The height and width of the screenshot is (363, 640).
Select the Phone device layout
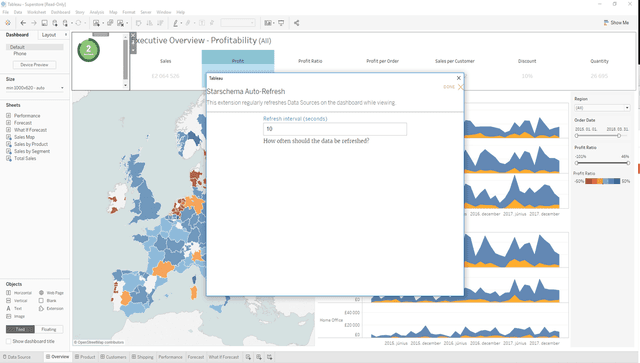(x=20, y=53)
